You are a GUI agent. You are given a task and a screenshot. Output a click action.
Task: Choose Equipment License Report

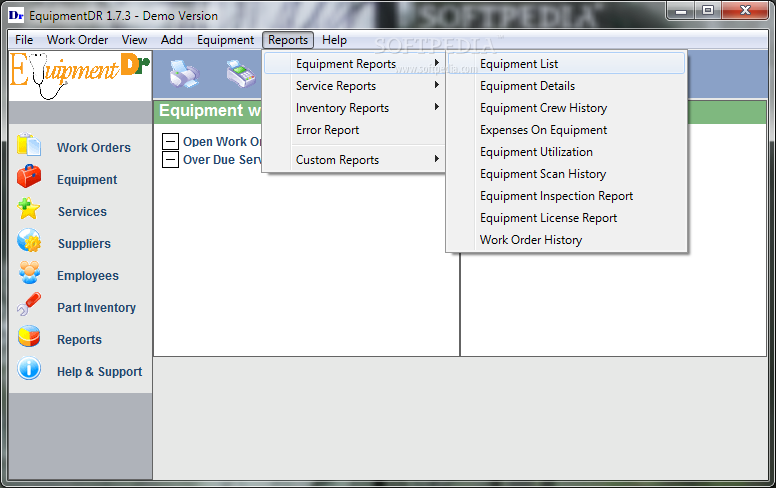(x=566, y=218)
